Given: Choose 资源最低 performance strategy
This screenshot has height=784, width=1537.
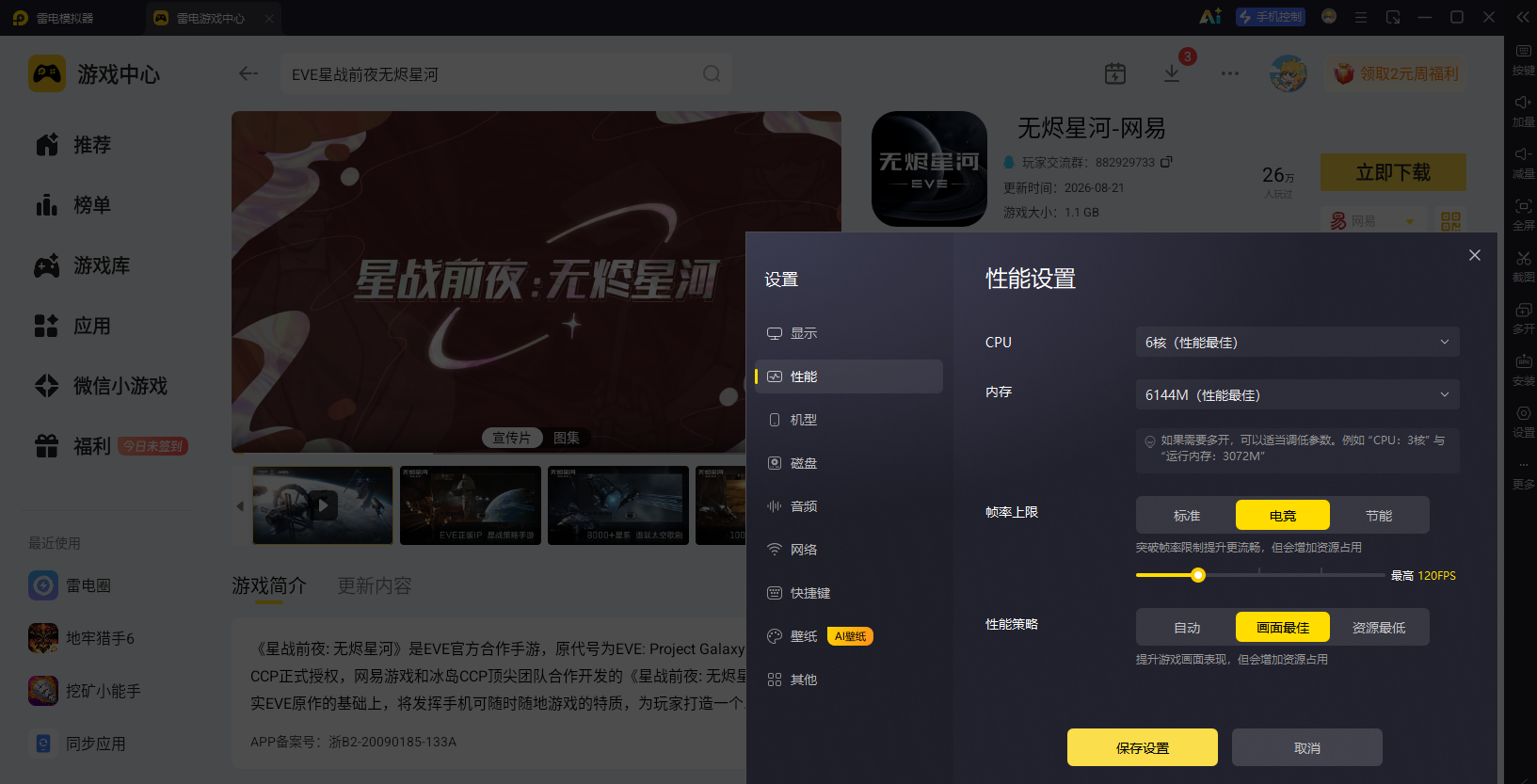Looking at the screenshot, I should (x=1379, y=627).
